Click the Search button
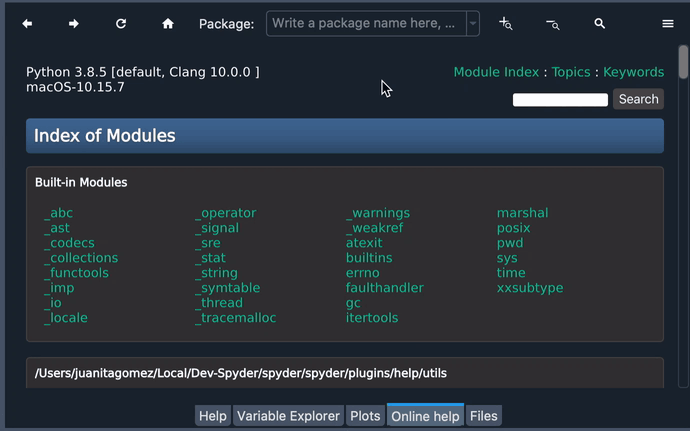The height and width of the screenshot is (431, 690). coord(638,99)
